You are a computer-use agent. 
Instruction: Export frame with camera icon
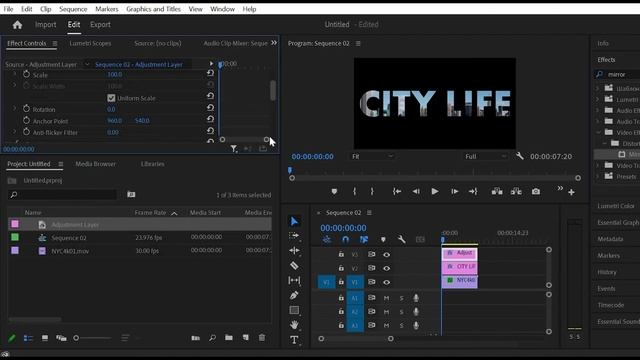pos(536,191)
